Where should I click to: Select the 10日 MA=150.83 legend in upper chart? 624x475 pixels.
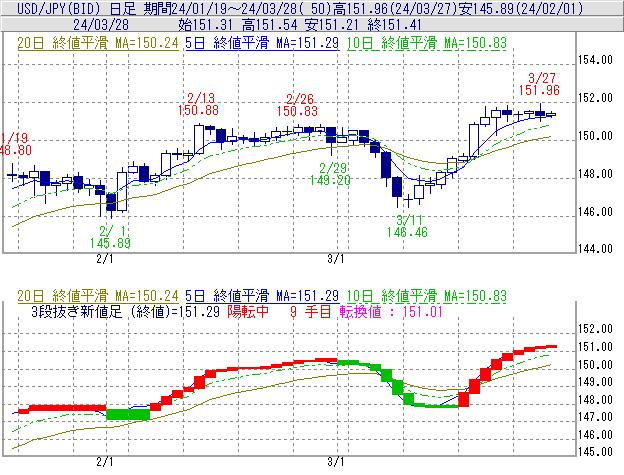[427, 43]
